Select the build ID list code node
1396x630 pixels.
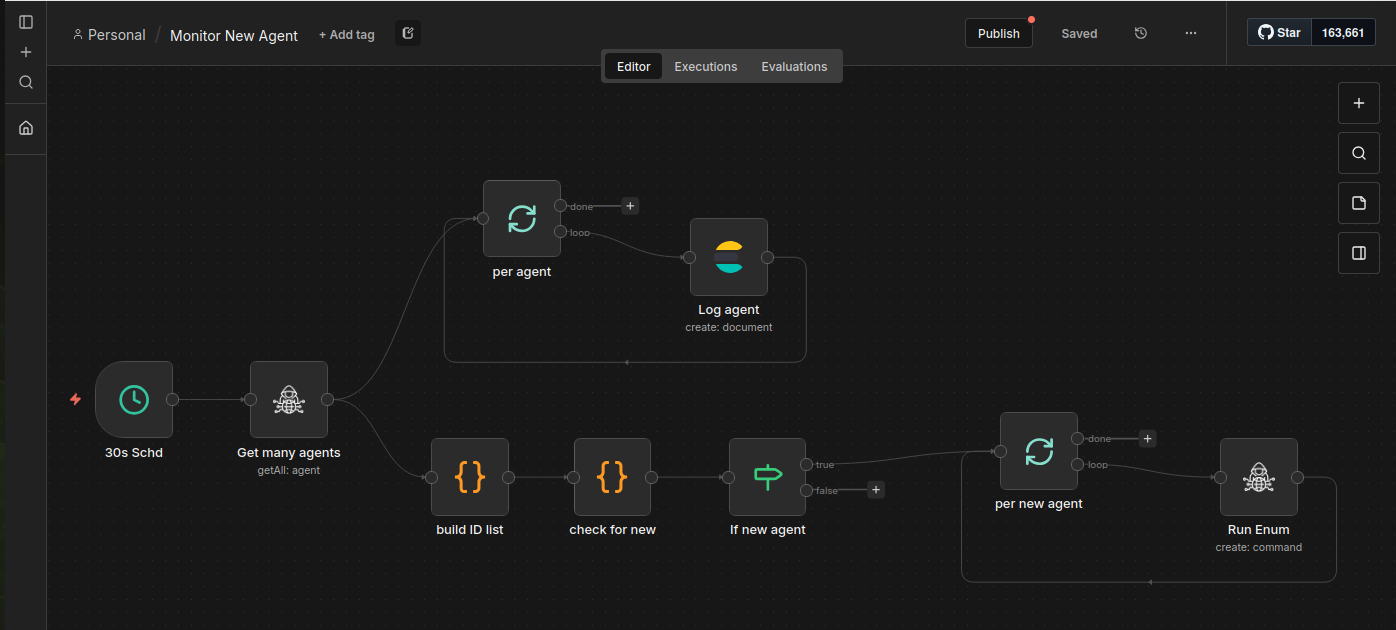pos(470,477)
